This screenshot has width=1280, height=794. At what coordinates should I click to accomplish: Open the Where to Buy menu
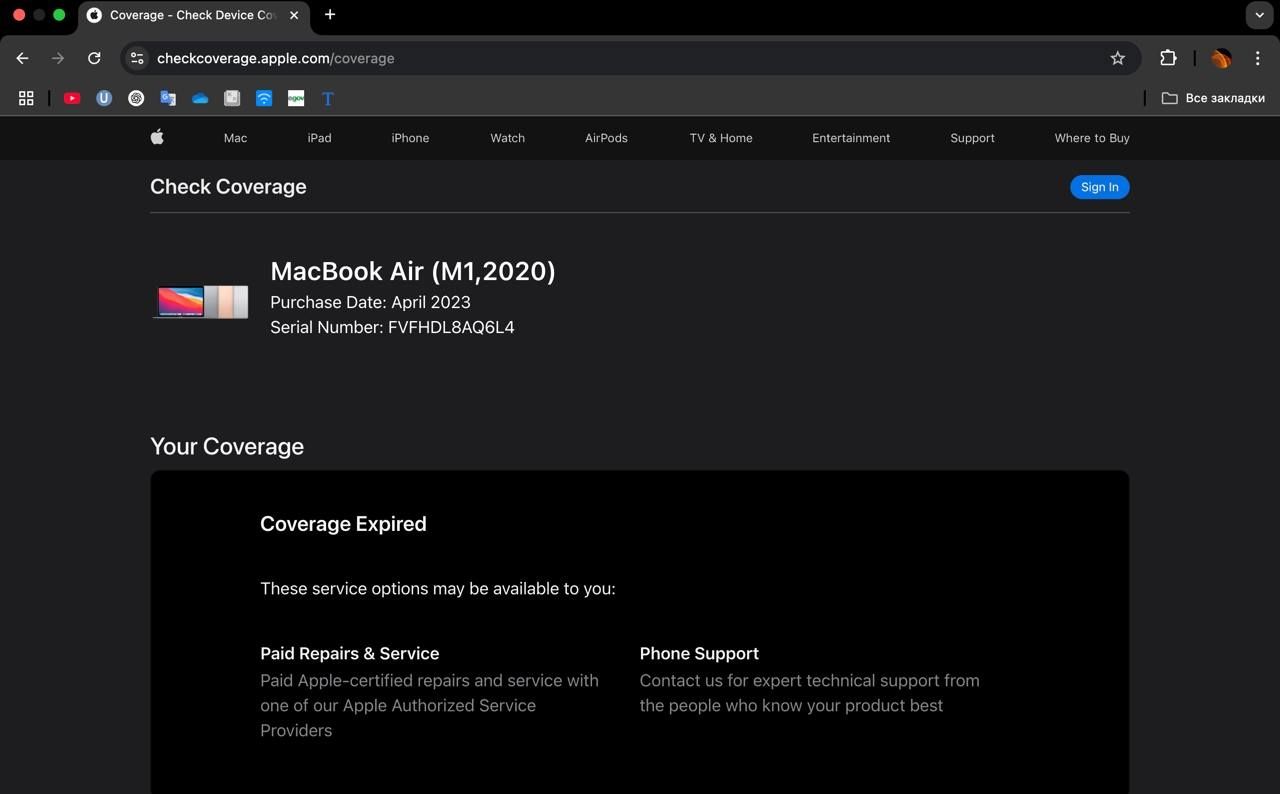1092,138
